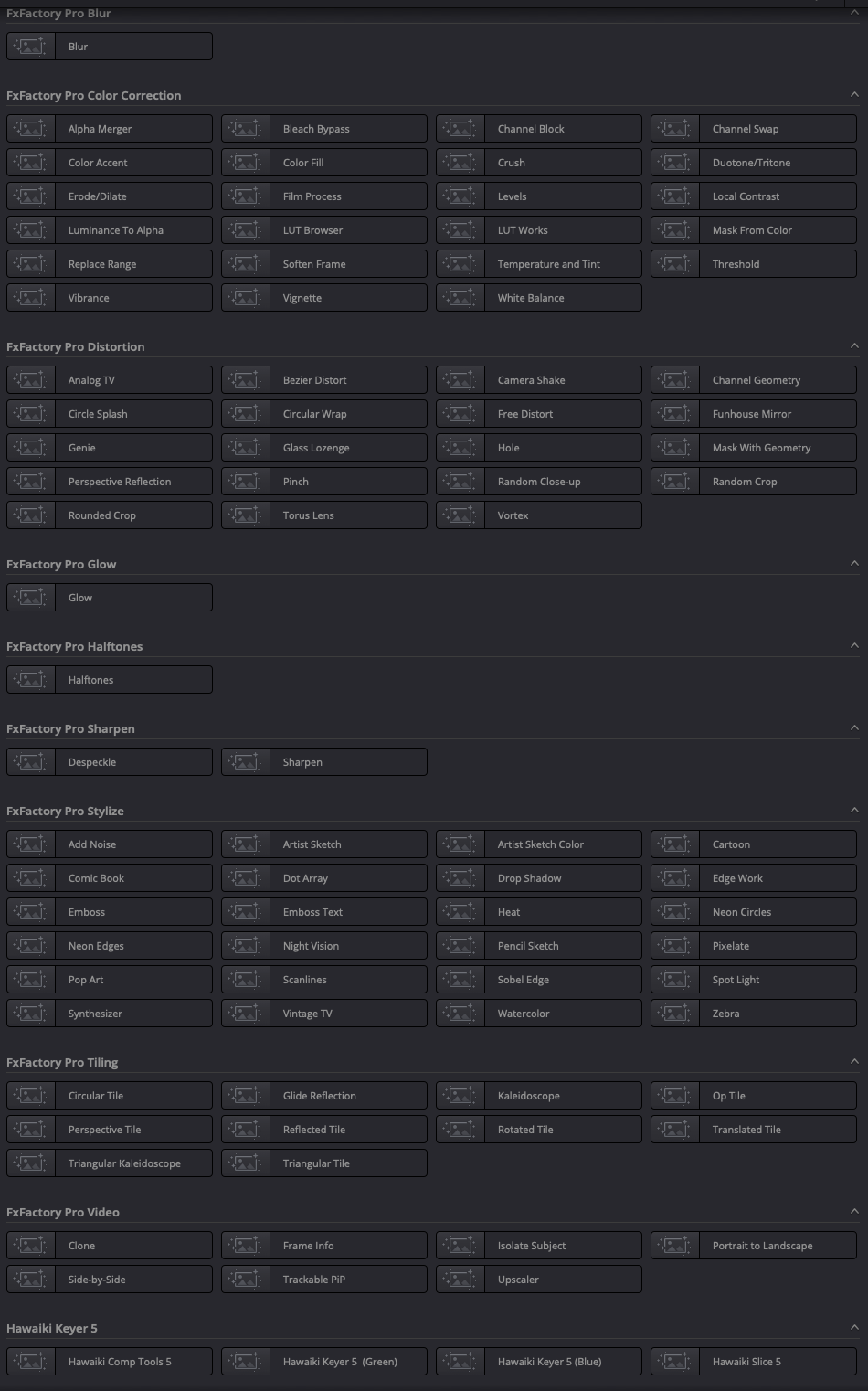This screenshot has width=868, height=1391.
Task: Select the White Balance effect
Action: click(x=539, y=298)
